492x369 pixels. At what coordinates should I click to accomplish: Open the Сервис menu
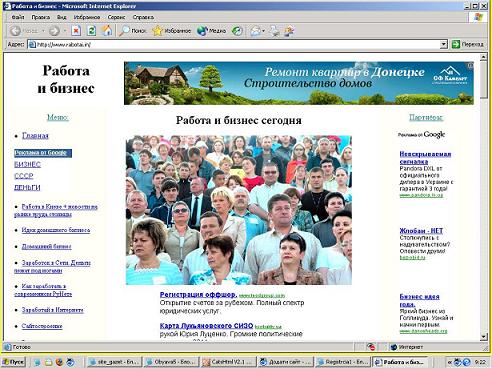click(x=116, y=17)
